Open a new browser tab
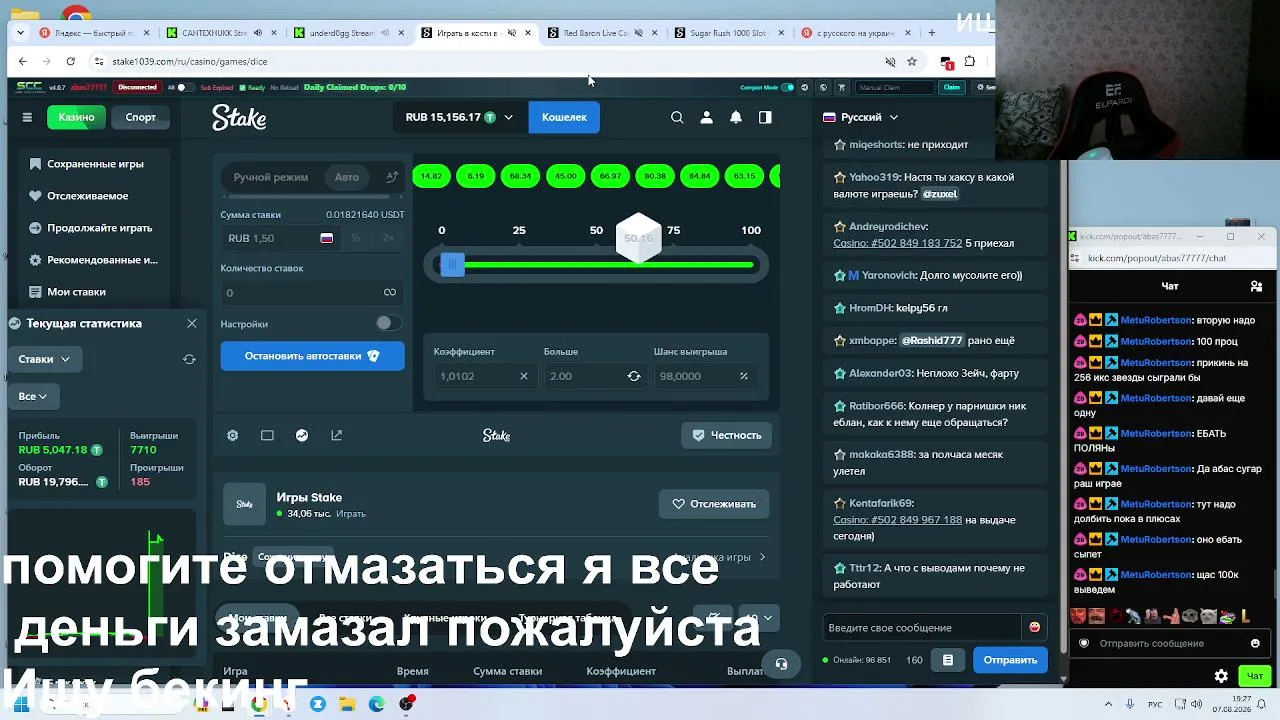The width and height of the screenshot is (1280, 720). (931, 33)
